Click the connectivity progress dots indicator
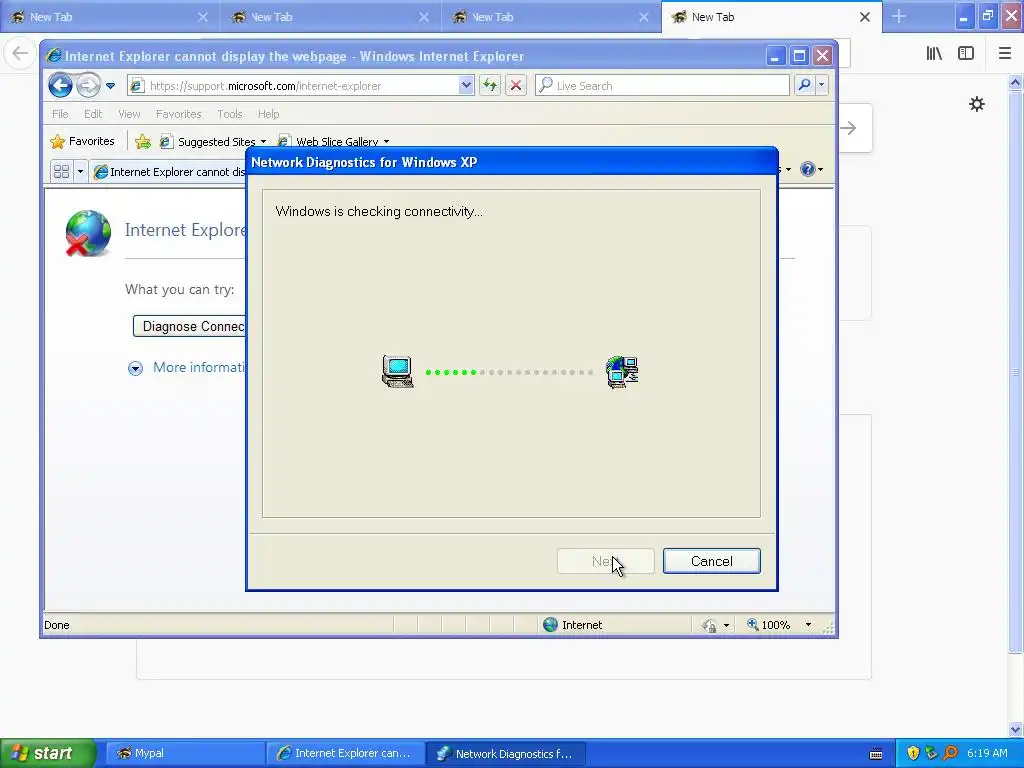This screenshot has width=1024, height=768. click(509, 372)
